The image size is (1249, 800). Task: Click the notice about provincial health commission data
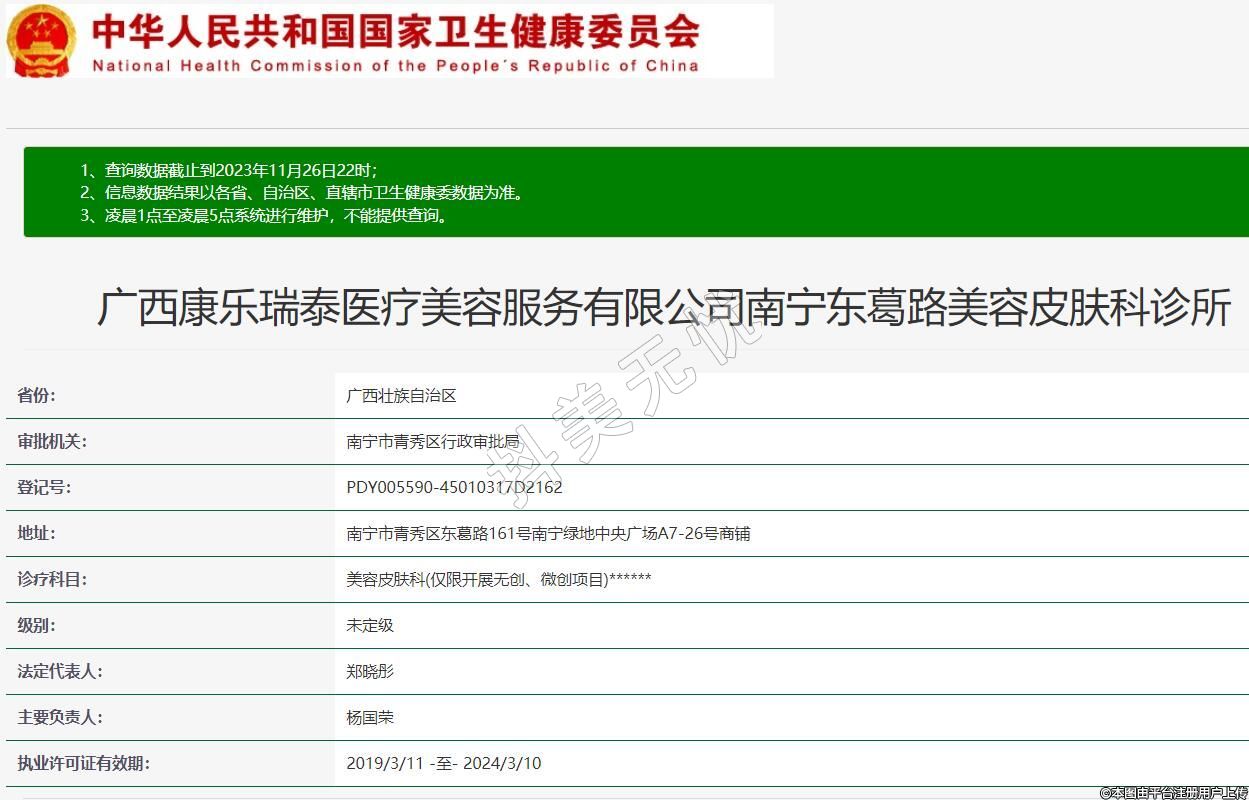[x=301, y=193]
